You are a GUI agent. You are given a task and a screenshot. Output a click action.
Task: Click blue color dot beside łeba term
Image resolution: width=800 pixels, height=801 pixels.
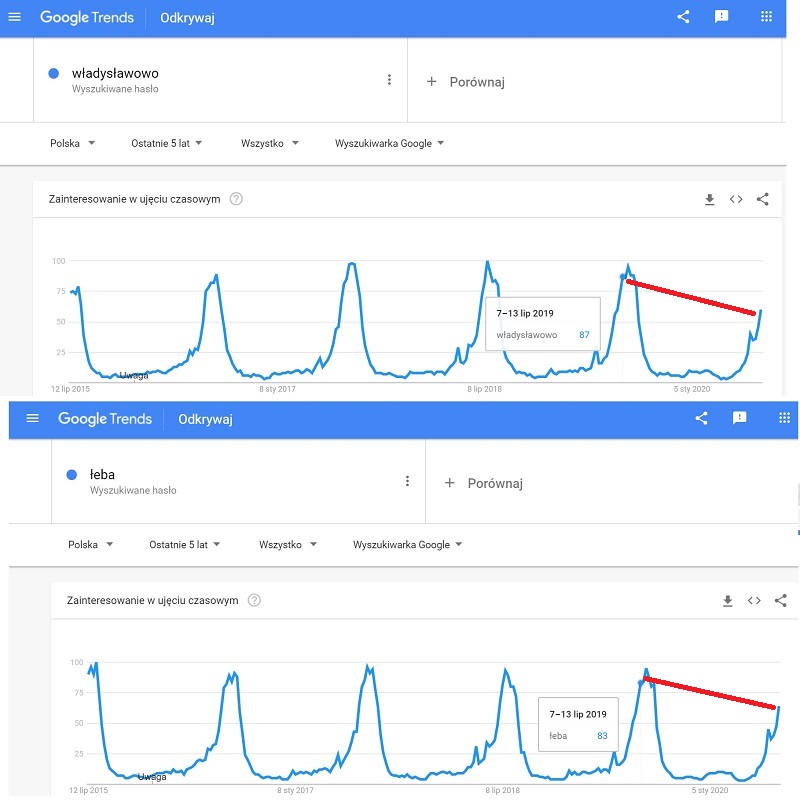pos(72,475)
